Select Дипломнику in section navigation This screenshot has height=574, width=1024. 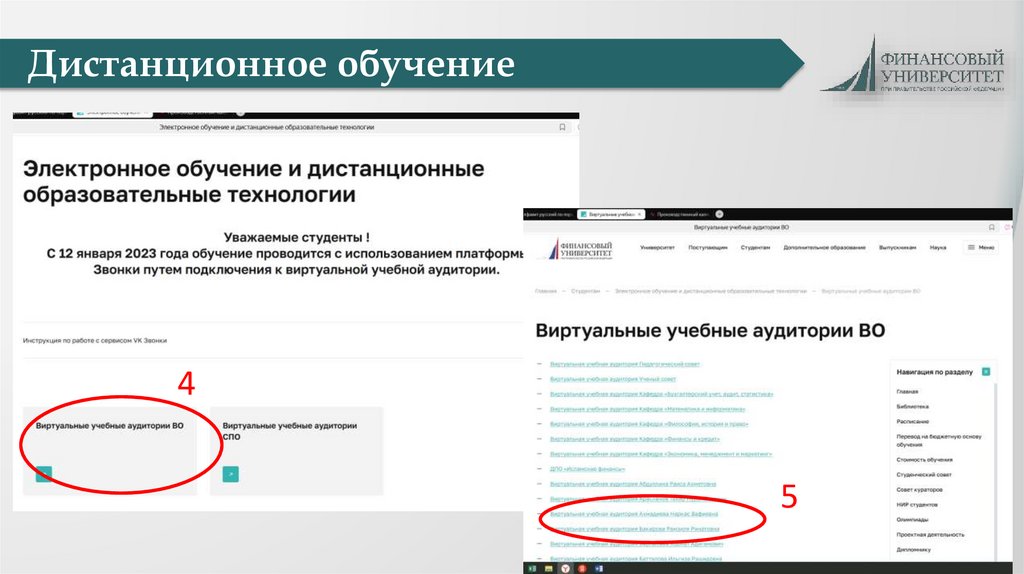(x=914, y=550)
